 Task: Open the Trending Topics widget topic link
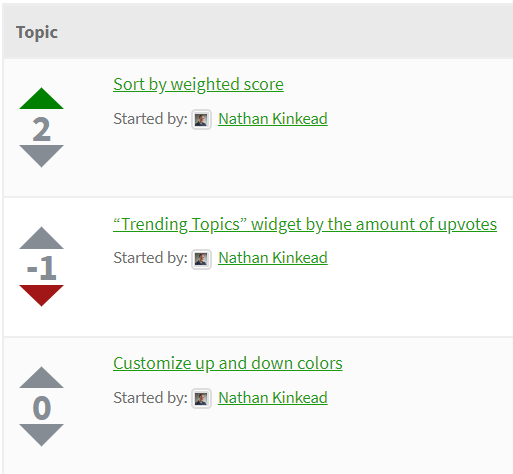tap(305, 224)
